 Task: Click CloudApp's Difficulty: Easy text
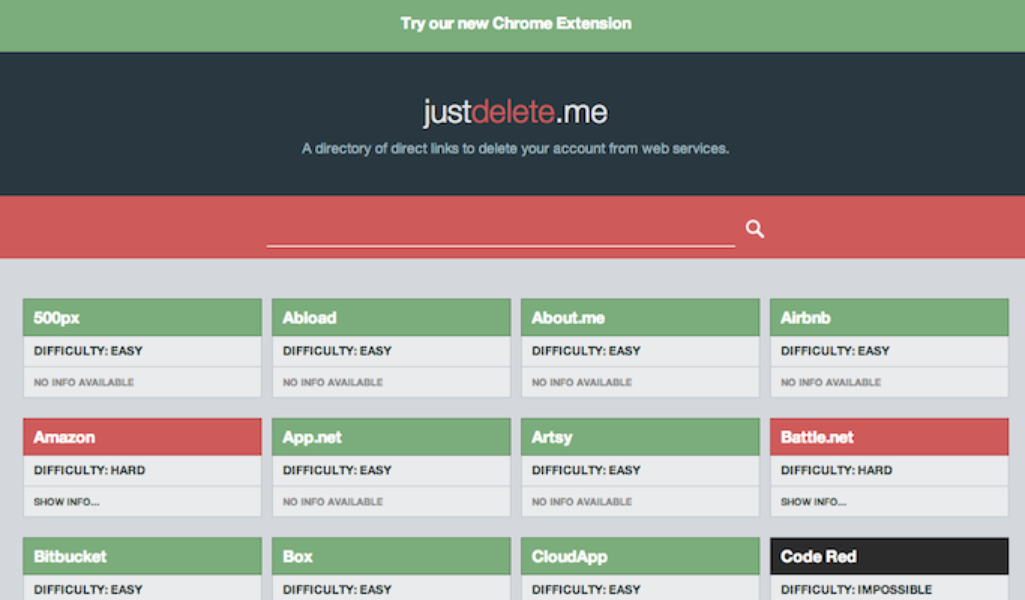(x=586, y=590)
